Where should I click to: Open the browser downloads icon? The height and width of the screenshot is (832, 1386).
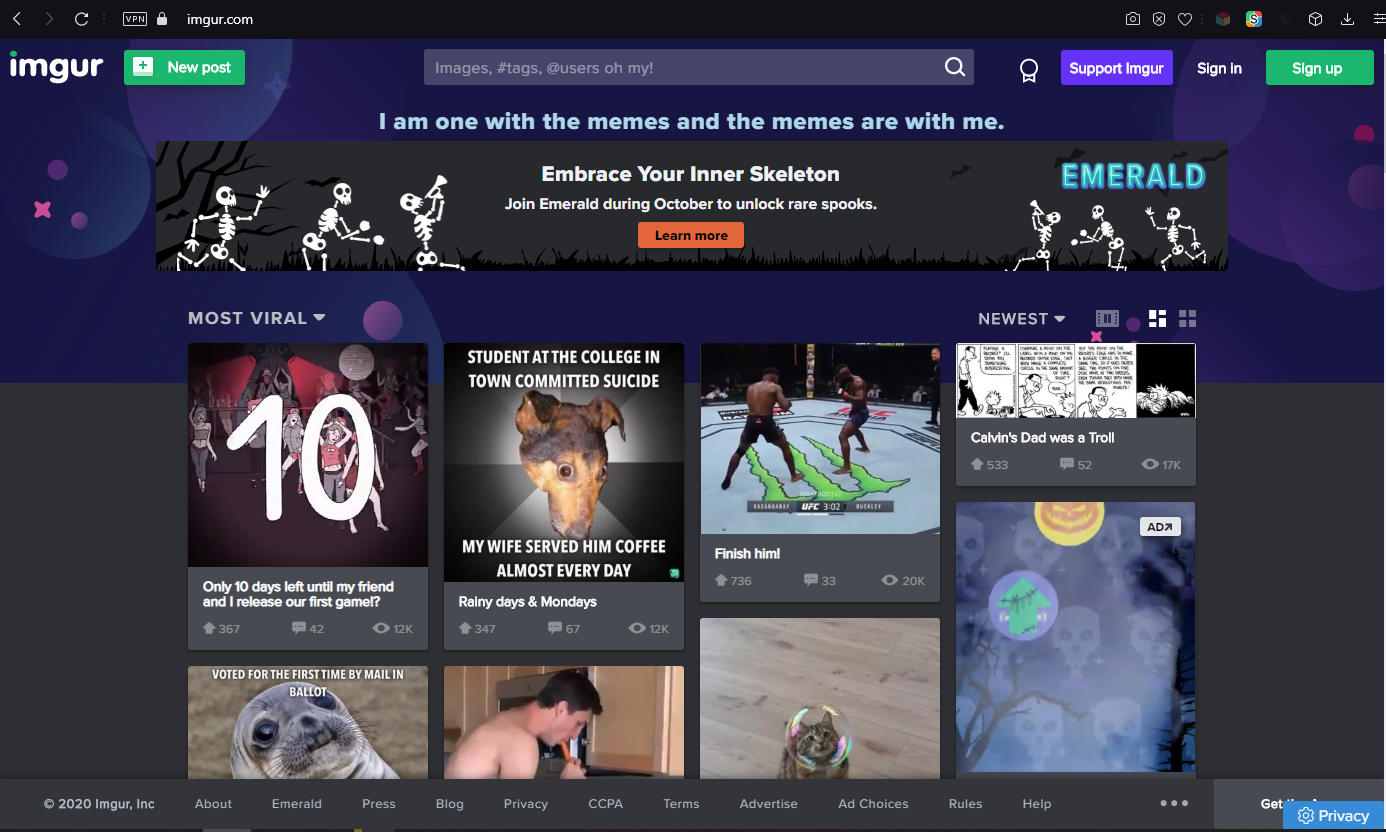(1345, 19)
